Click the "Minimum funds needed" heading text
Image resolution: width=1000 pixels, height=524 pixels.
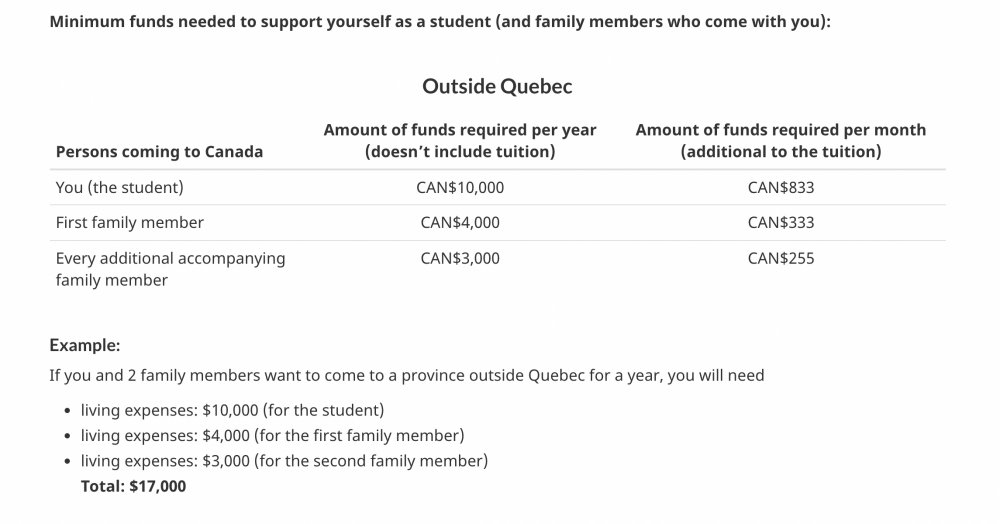(440, 22)
